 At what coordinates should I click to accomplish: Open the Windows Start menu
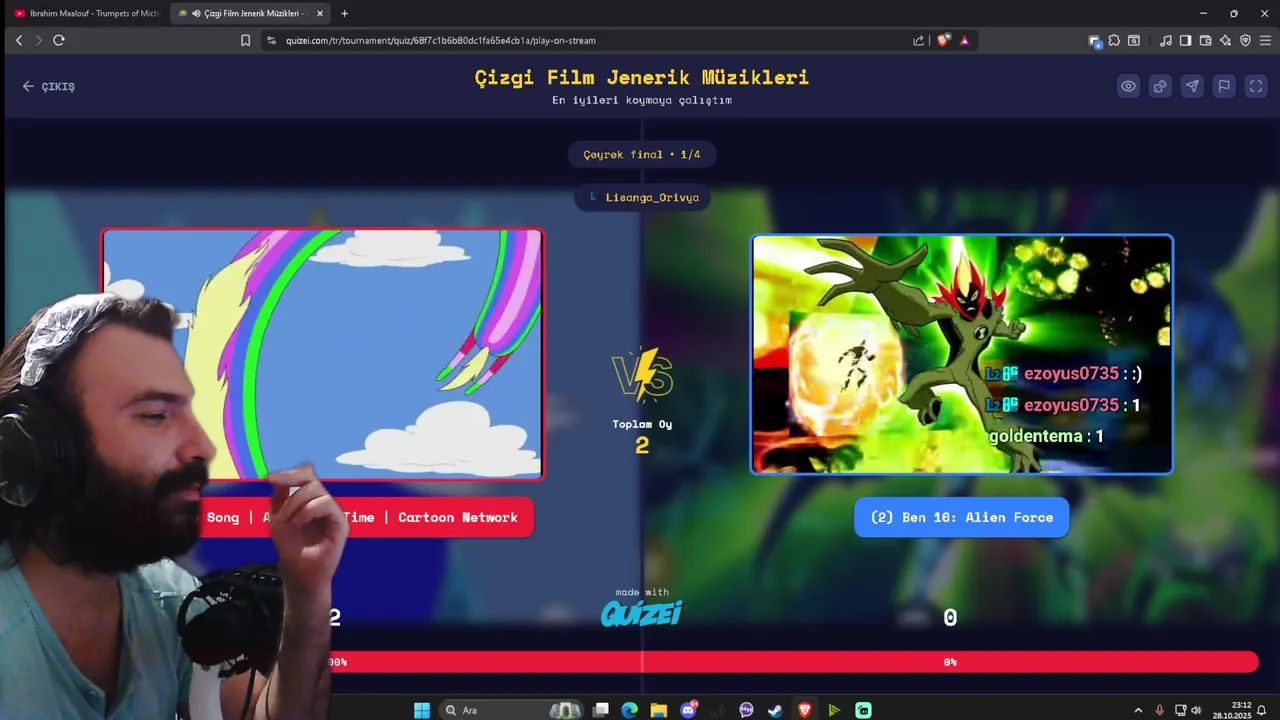(422, 710)
